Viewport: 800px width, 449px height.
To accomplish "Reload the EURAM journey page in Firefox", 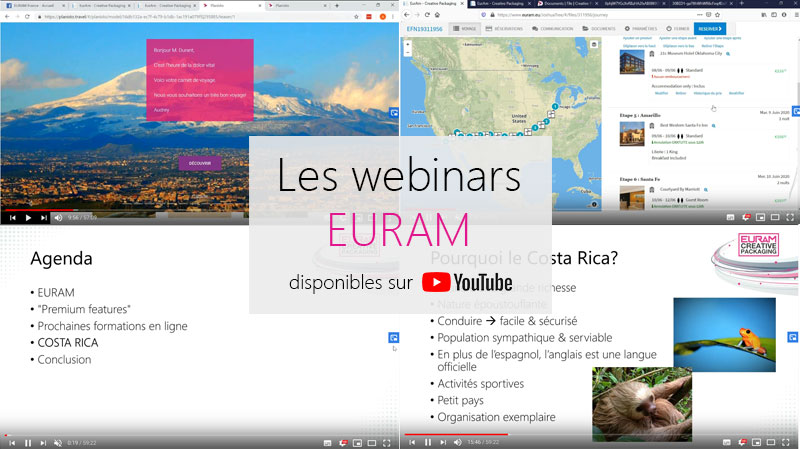I will point(427,15).
